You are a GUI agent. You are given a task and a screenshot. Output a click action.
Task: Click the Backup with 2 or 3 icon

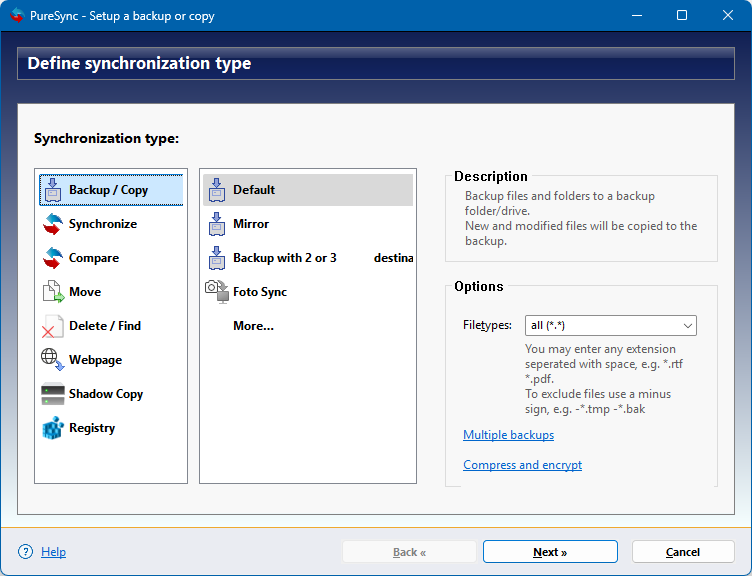pyautogui.click(x=217, y=258)
